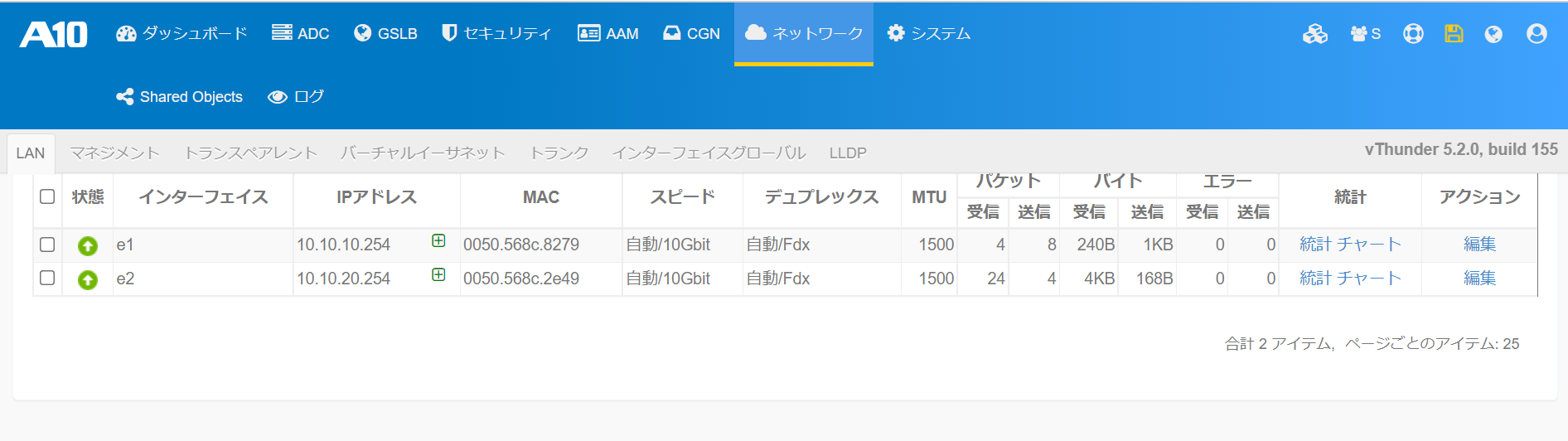
Task: Toggle the select-all header checkbox
Action: 47,196
